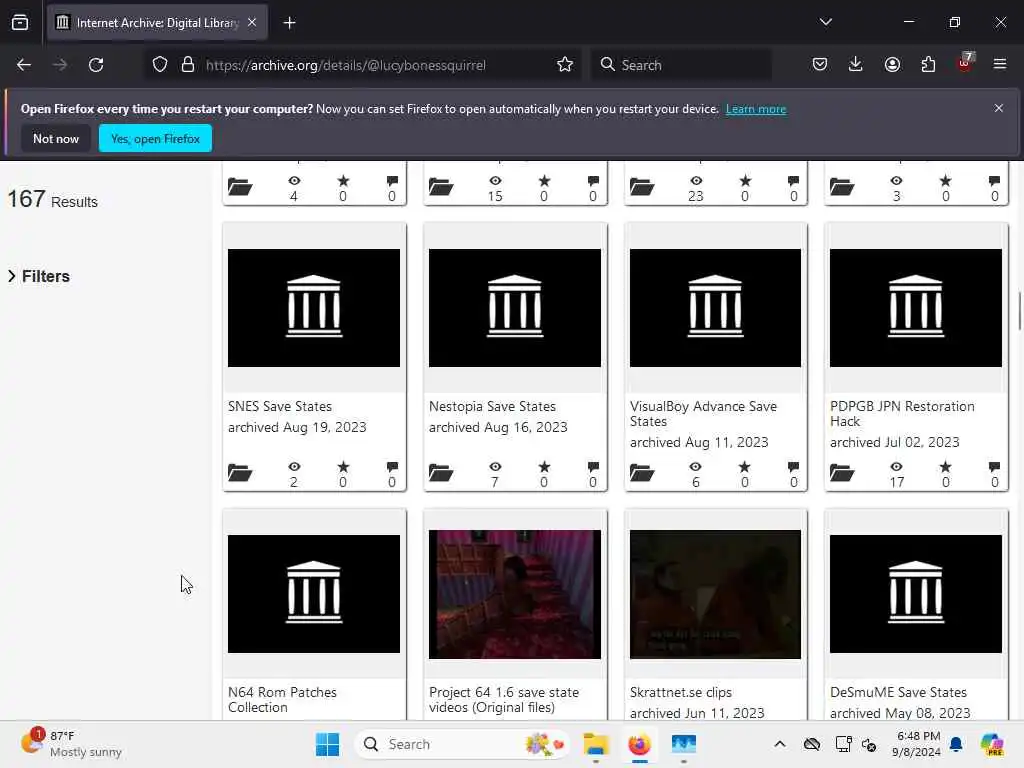Open Pocket save icon

820,65
